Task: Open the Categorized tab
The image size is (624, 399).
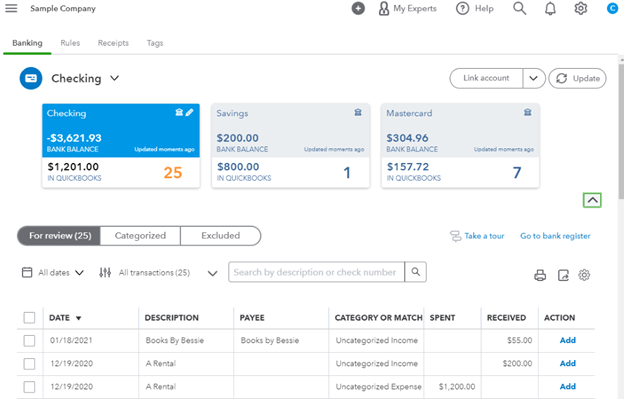Action: click(x=140, y=236)
